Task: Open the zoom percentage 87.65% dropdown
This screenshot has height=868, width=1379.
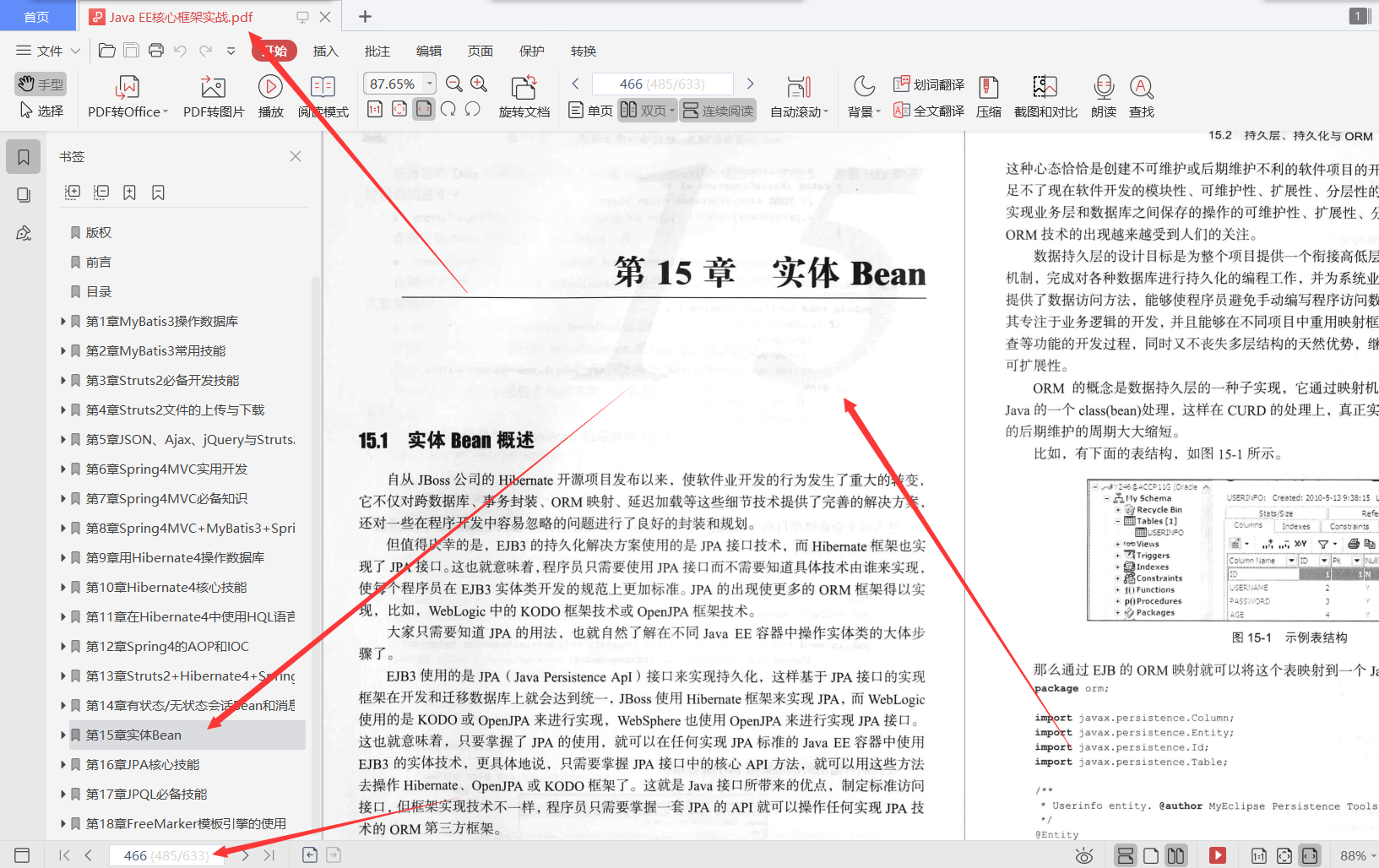Action: pyautogui.click(x=429, y=84)
